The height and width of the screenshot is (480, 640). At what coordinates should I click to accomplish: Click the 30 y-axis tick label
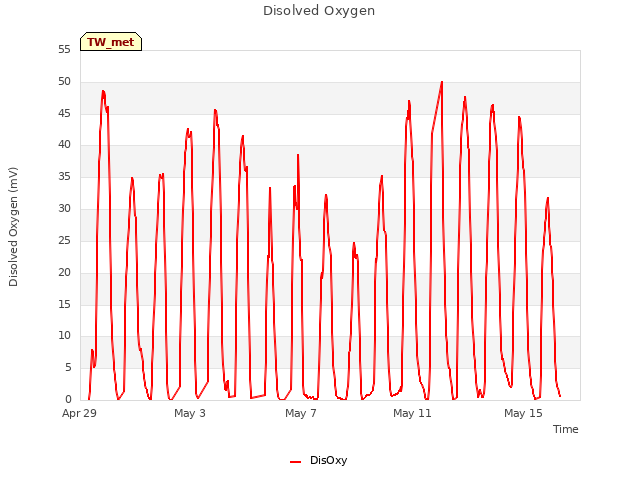[64, 208]
